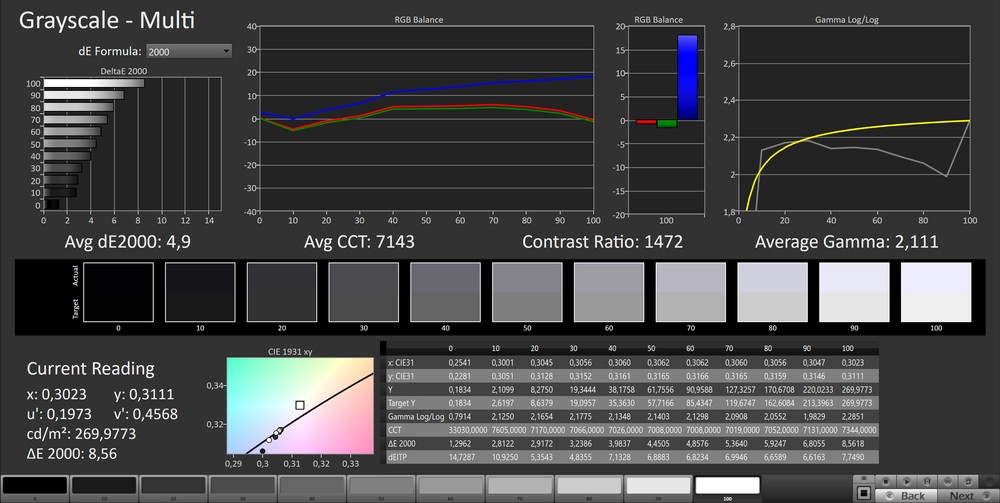Click the Back button
1000x503 pixels.
tap(905, 495)
